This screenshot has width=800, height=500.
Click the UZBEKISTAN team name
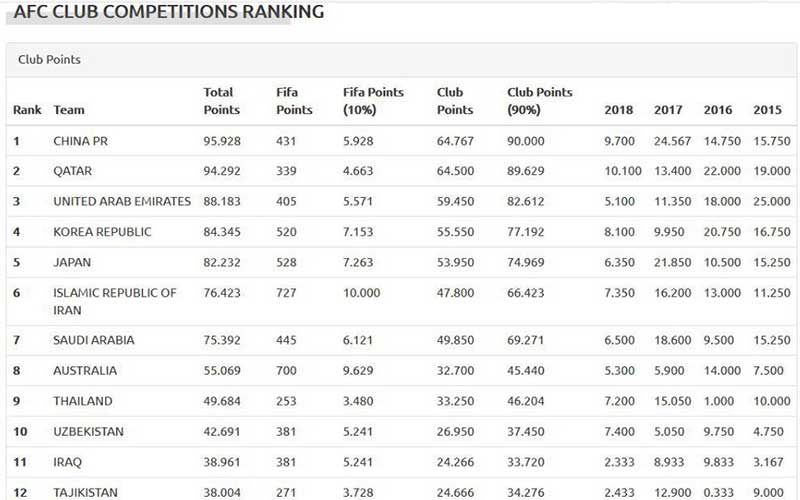(90, 432)
